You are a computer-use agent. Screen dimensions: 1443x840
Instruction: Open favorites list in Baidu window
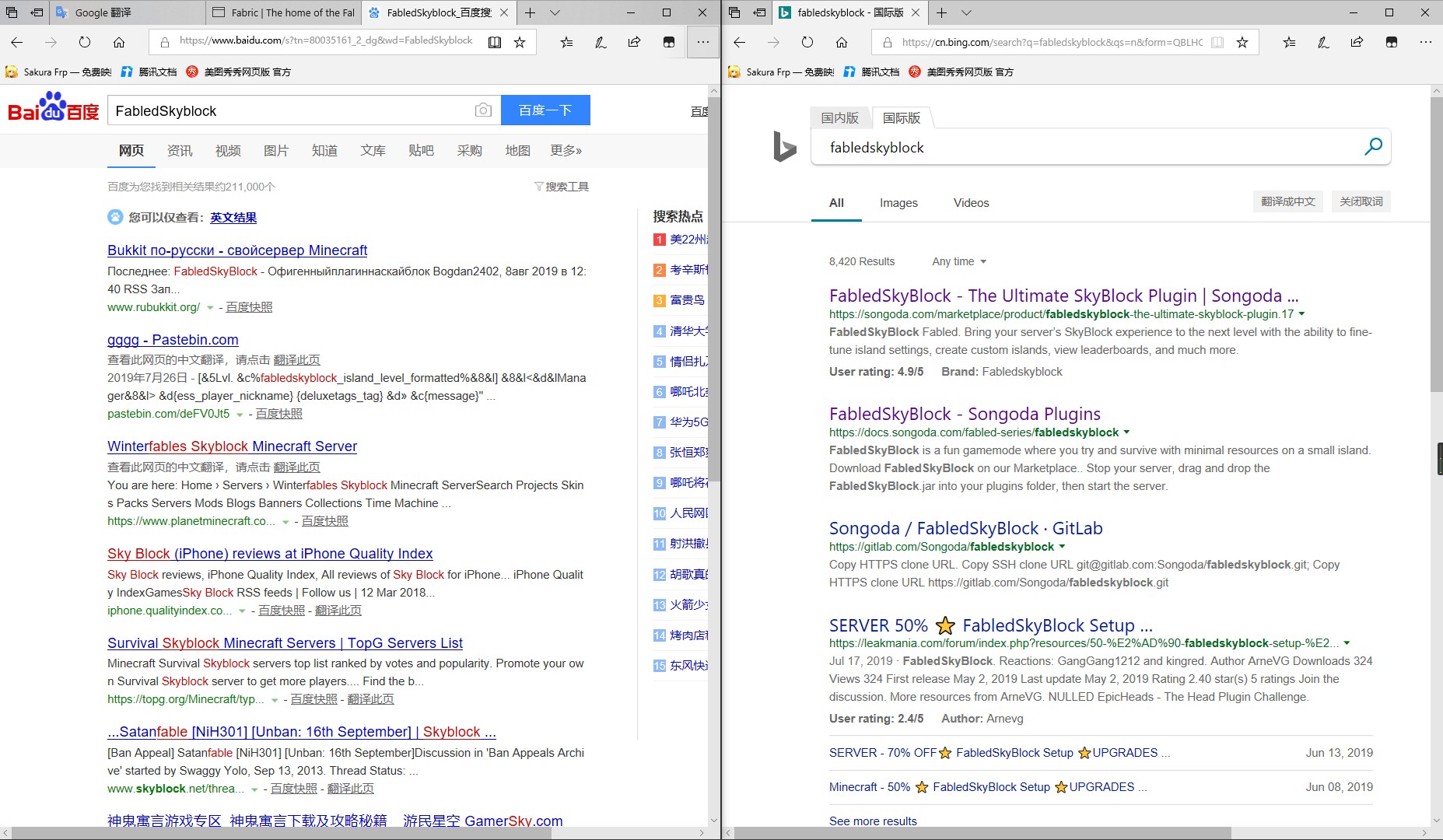(x=566, y=42)
